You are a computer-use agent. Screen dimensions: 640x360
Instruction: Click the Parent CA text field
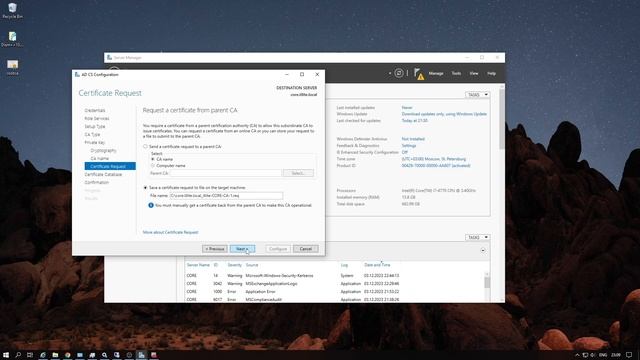[x=226, y=173]
